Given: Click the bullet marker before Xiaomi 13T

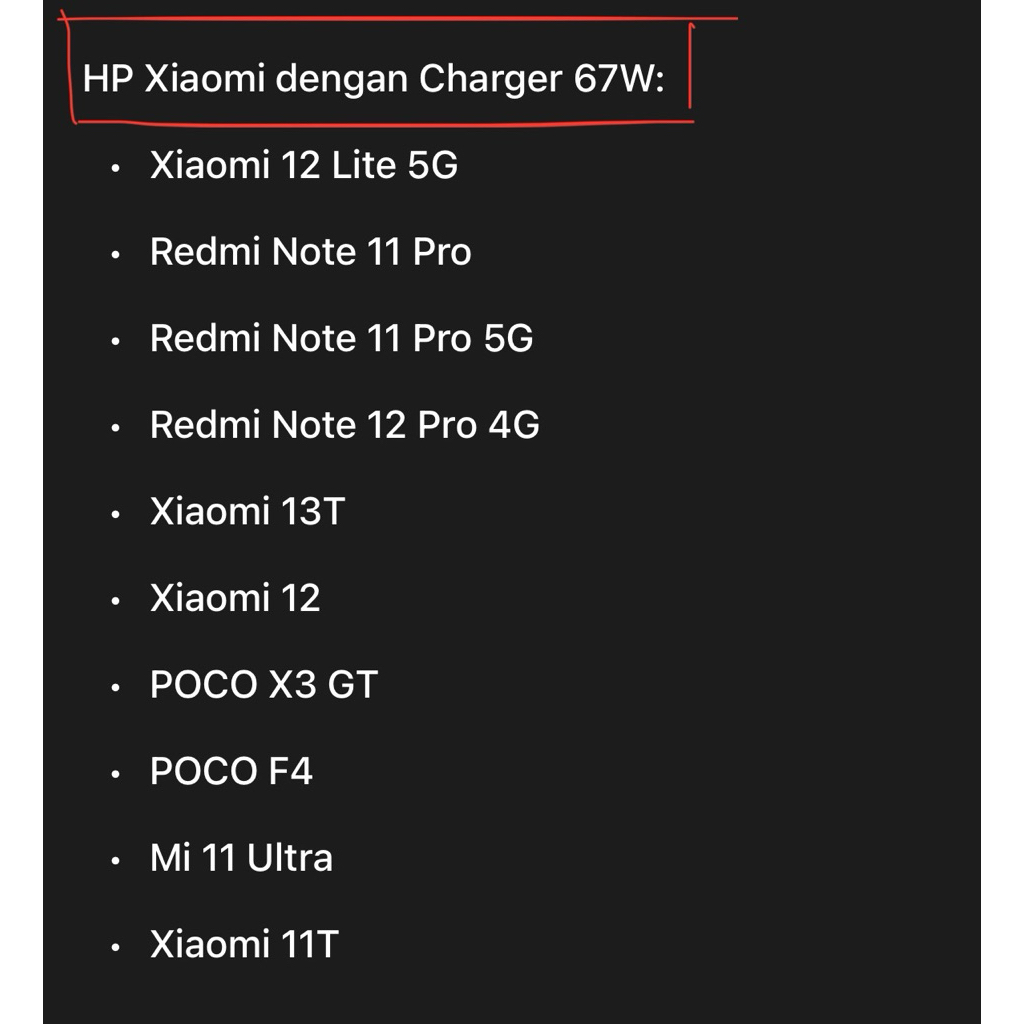Looking at the screenshot, I should tap(117, 515).
